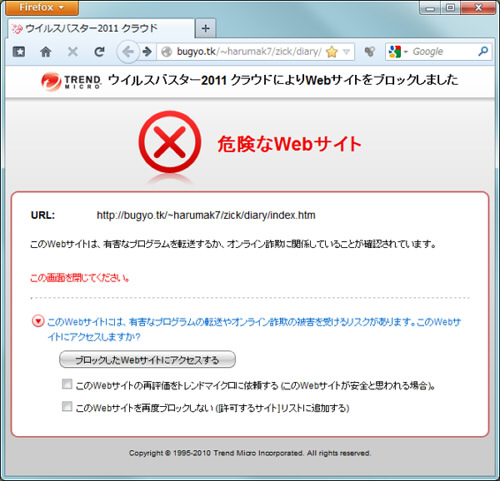Go to the home page icon
Image resolution: width=500 pixels, height=481 pixels.
click(x=46, y=52)
